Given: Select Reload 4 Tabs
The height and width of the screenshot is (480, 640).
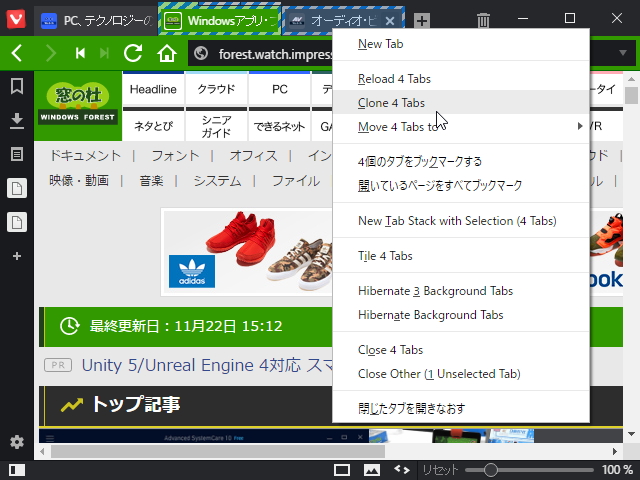Looking at the screenshot, I should [461, 79].
